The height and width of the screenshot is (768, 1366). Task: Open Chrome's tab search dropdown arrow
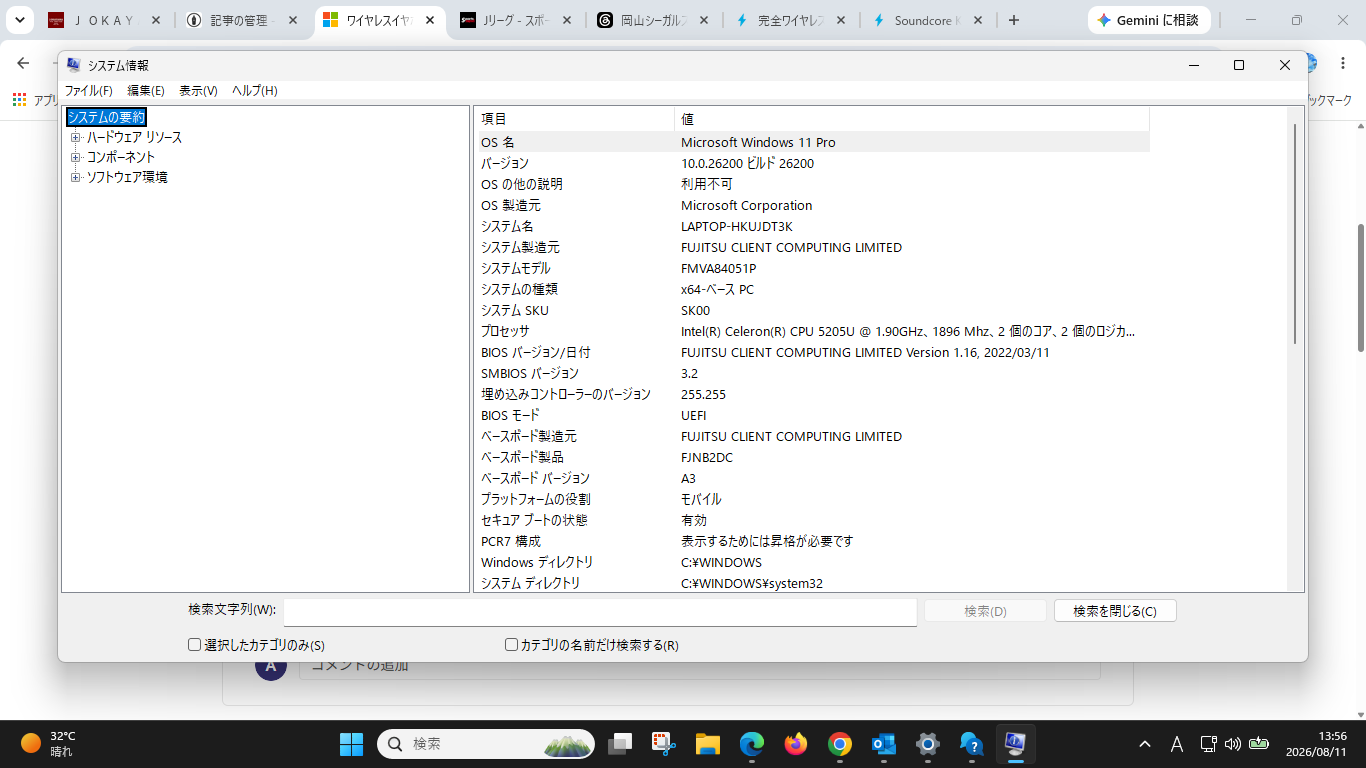tap(19, 20)
